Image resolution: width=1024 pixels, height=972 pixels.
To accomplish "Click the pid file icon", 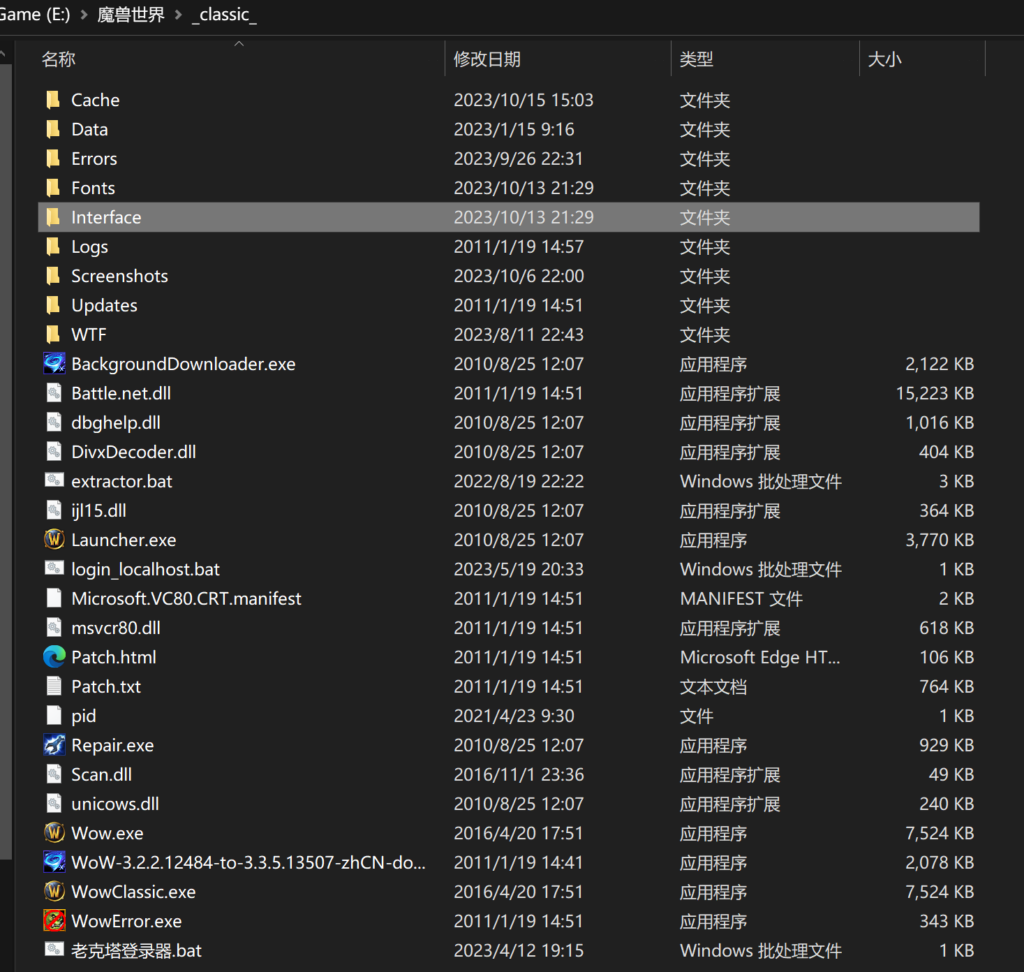I will click(54, 716).
